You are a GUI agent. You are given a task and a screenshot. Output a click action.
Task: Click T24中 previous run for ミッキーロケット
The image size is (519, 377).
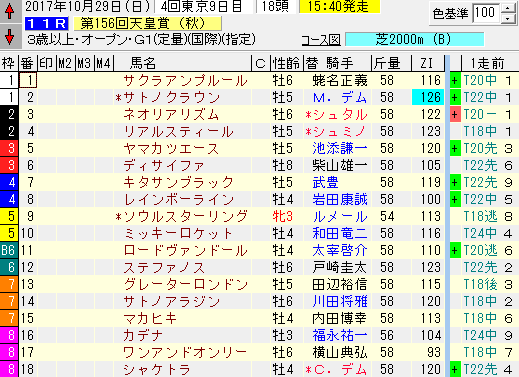point(480,234)
